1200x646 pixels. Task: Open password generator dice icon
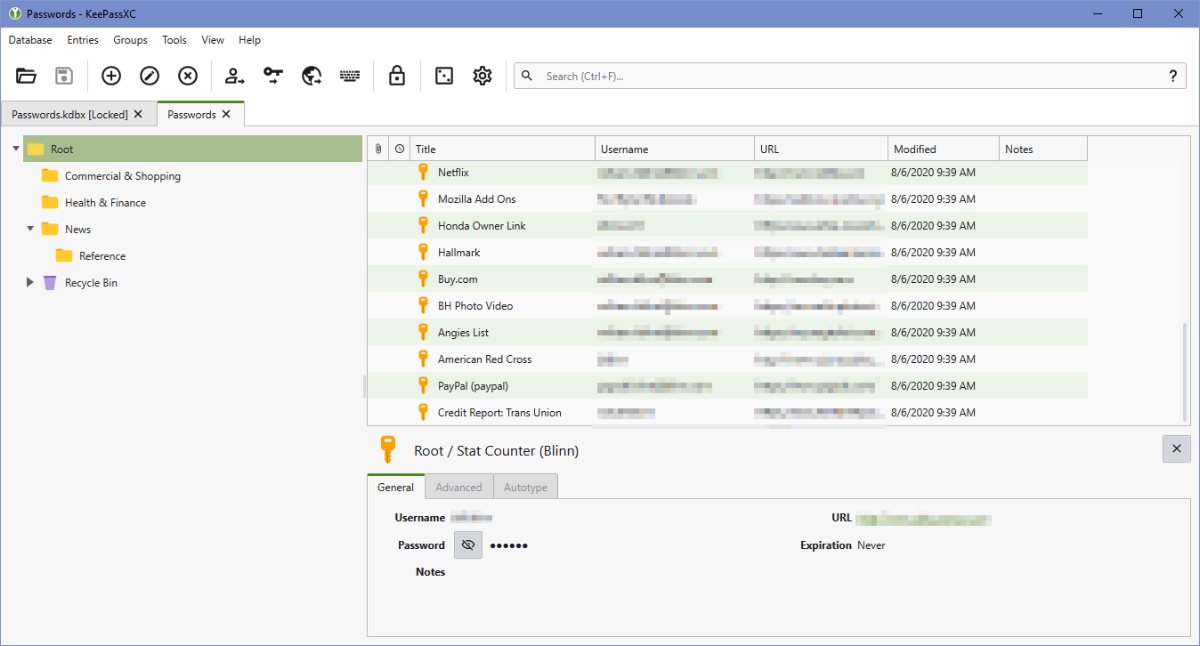coord(444,76)
